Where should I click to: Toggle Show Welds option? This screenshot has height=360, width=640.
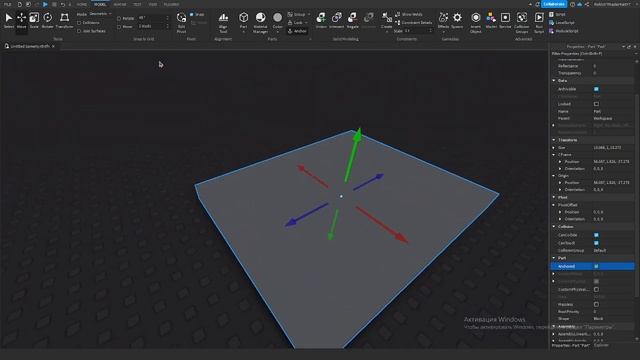click(x=408, y=14)
